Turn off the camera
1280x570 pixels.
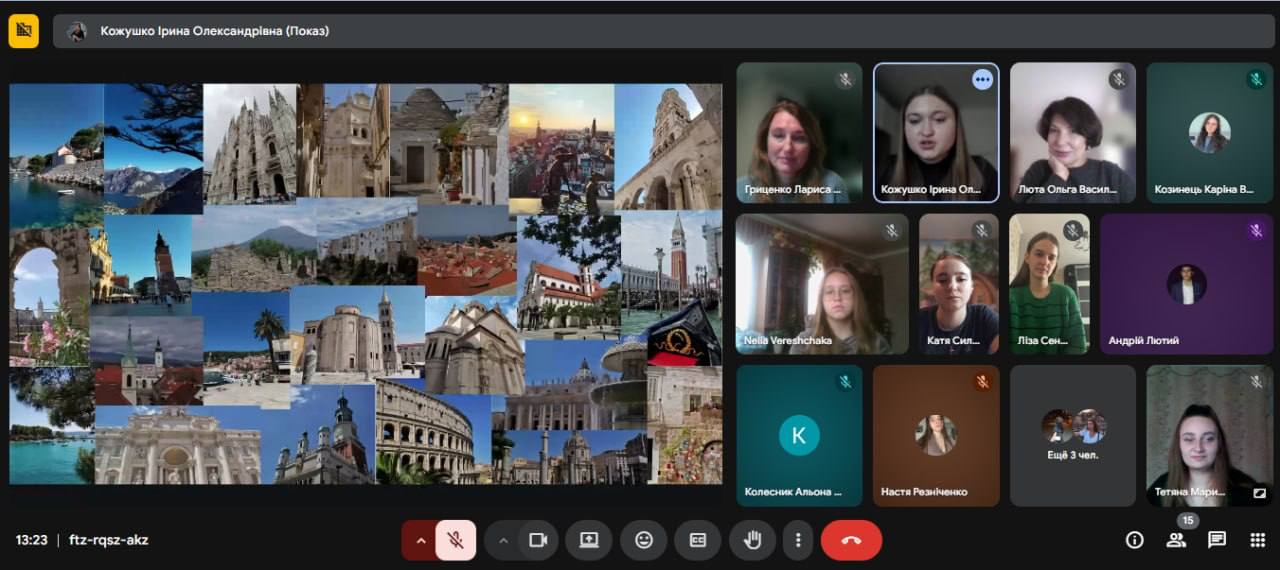pos(538,540)
